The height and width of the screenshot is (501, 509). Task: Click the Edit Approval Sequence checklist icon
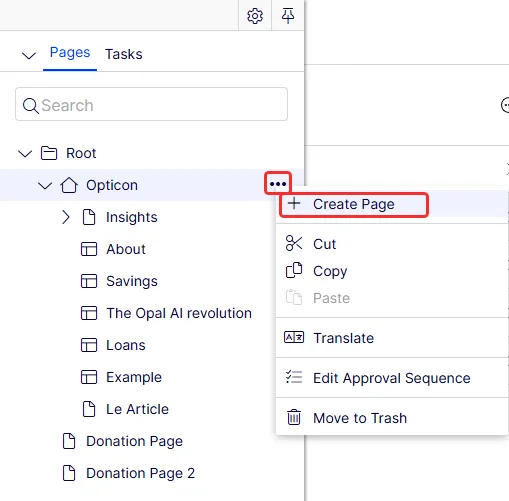coord(294,377)
